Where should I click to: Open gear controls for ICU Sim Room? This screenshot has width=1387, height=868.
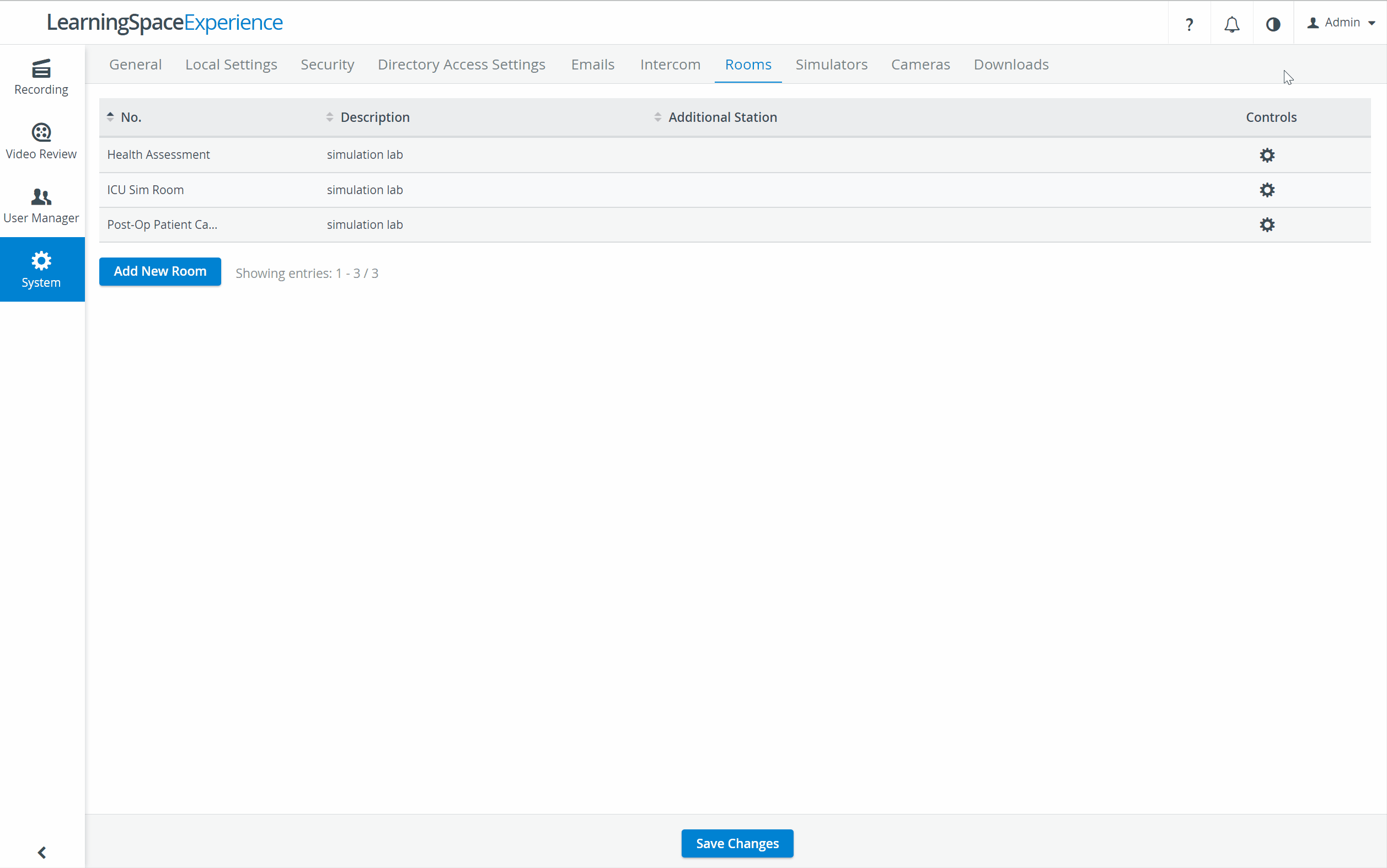pos(1267,190)
